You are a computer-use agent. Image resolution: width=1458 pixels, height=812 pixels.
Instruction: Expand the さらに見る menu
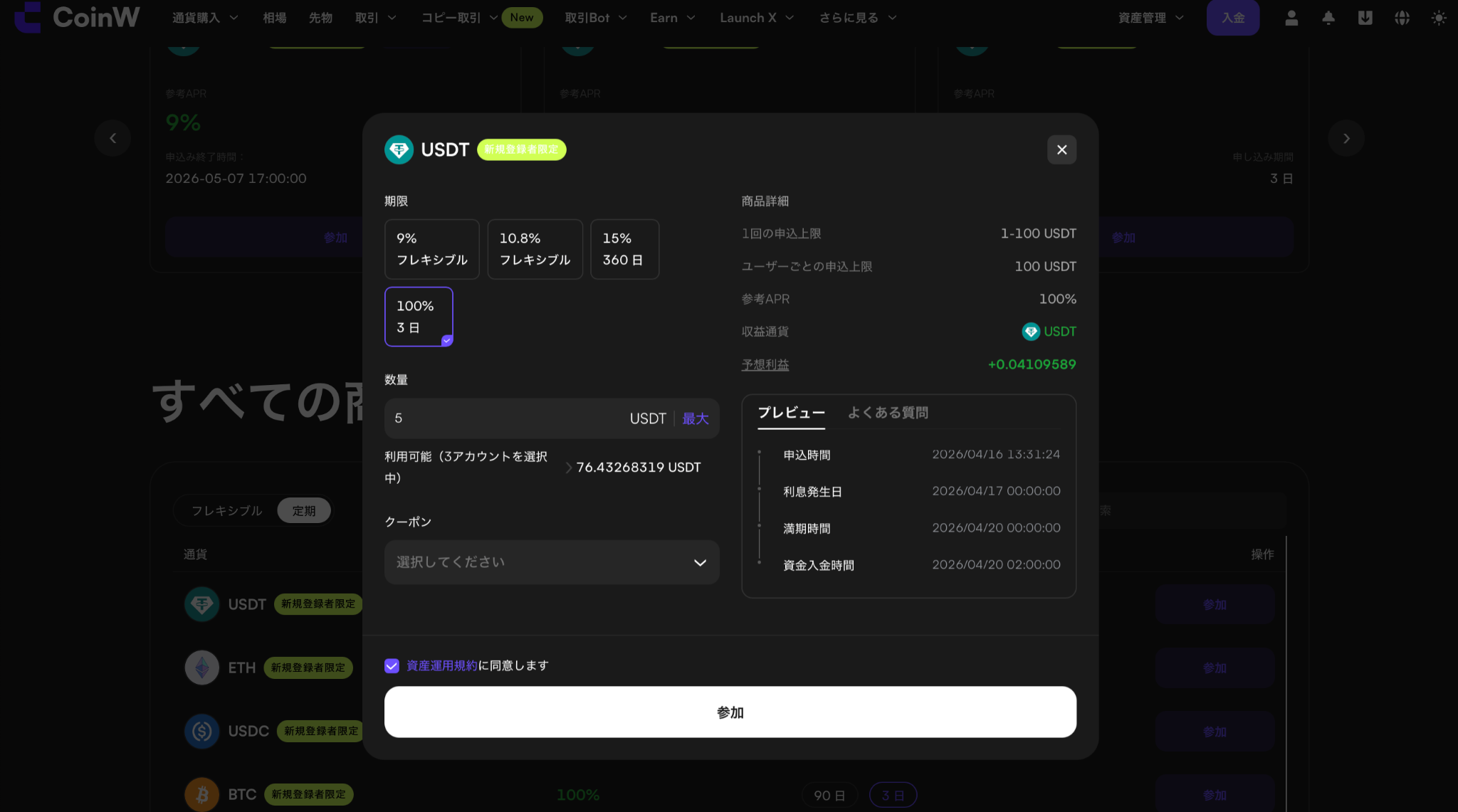pos(858,18)
